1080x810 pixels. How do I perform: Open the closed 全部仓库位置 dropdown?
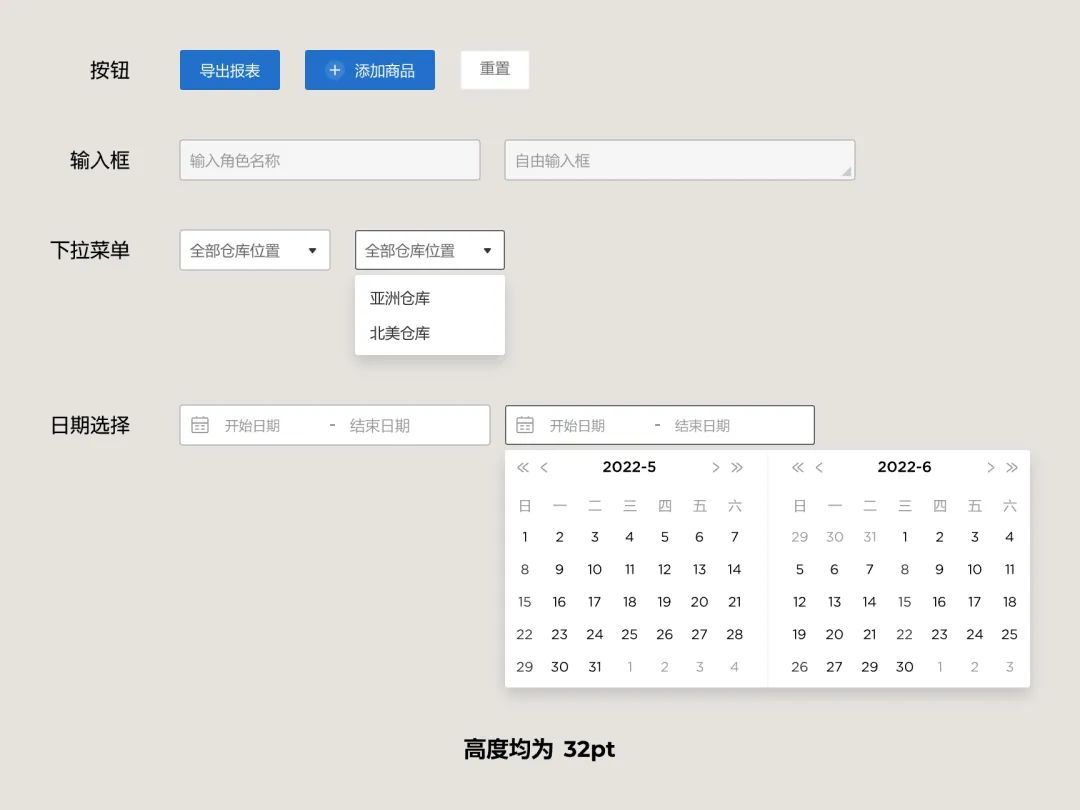coord(255,250)
